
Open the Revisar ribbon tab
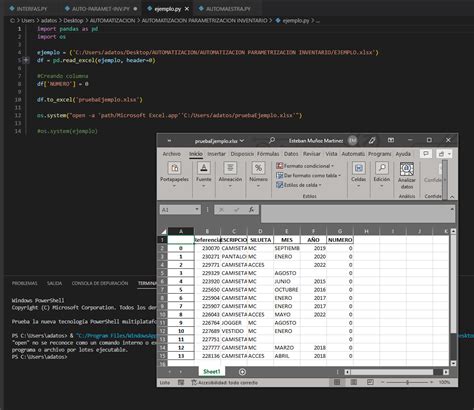pyautogui.click(x=312, y=154)
